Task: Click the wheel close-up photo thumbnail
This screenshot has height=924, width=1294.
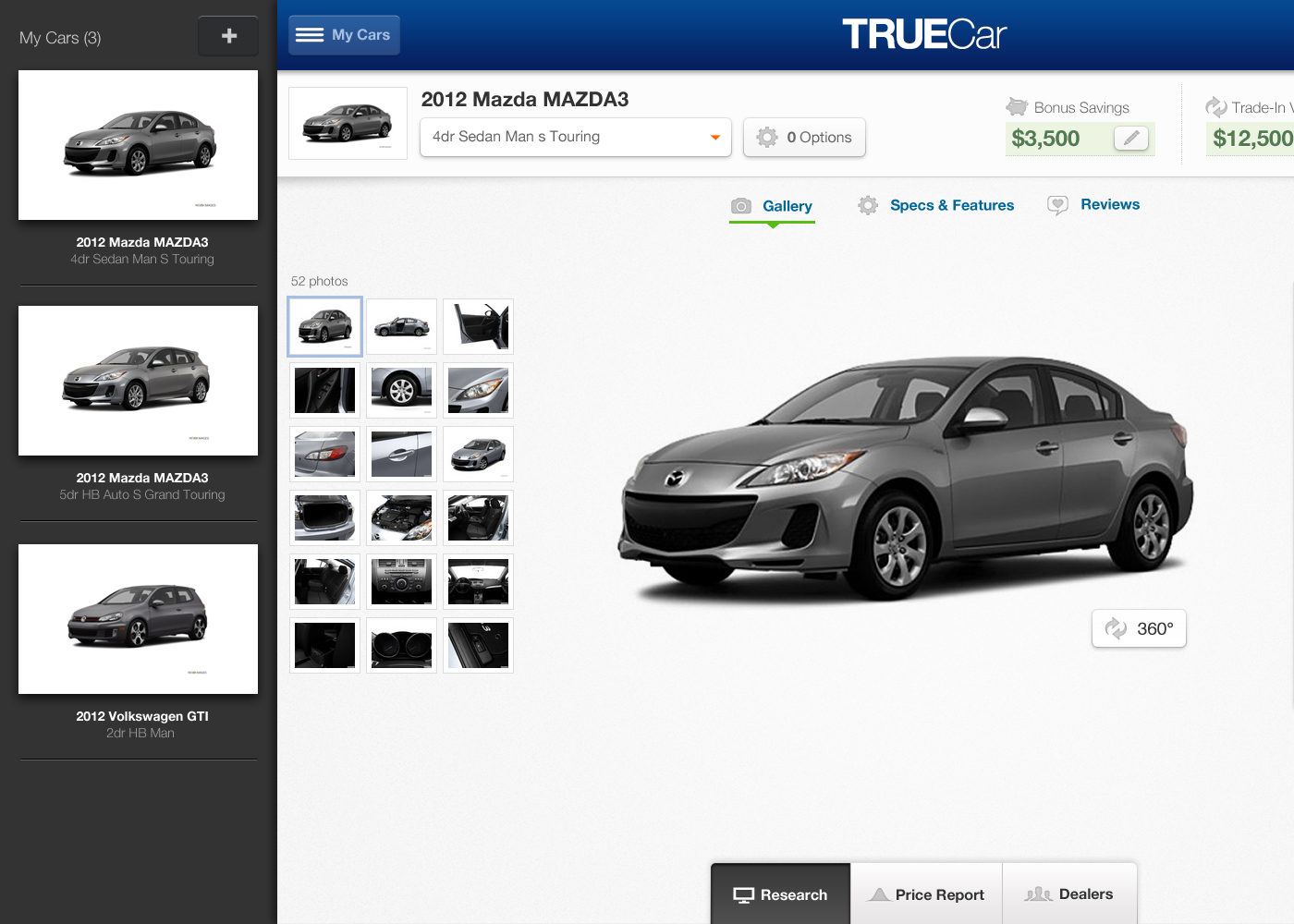Action: (401, 390)
